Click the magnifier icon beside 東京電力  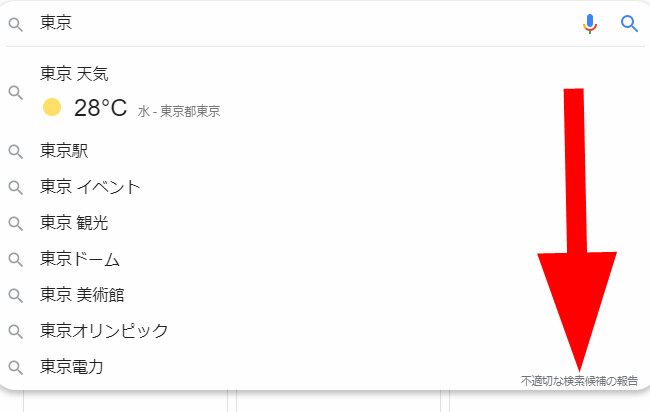[x=15, y=367]
